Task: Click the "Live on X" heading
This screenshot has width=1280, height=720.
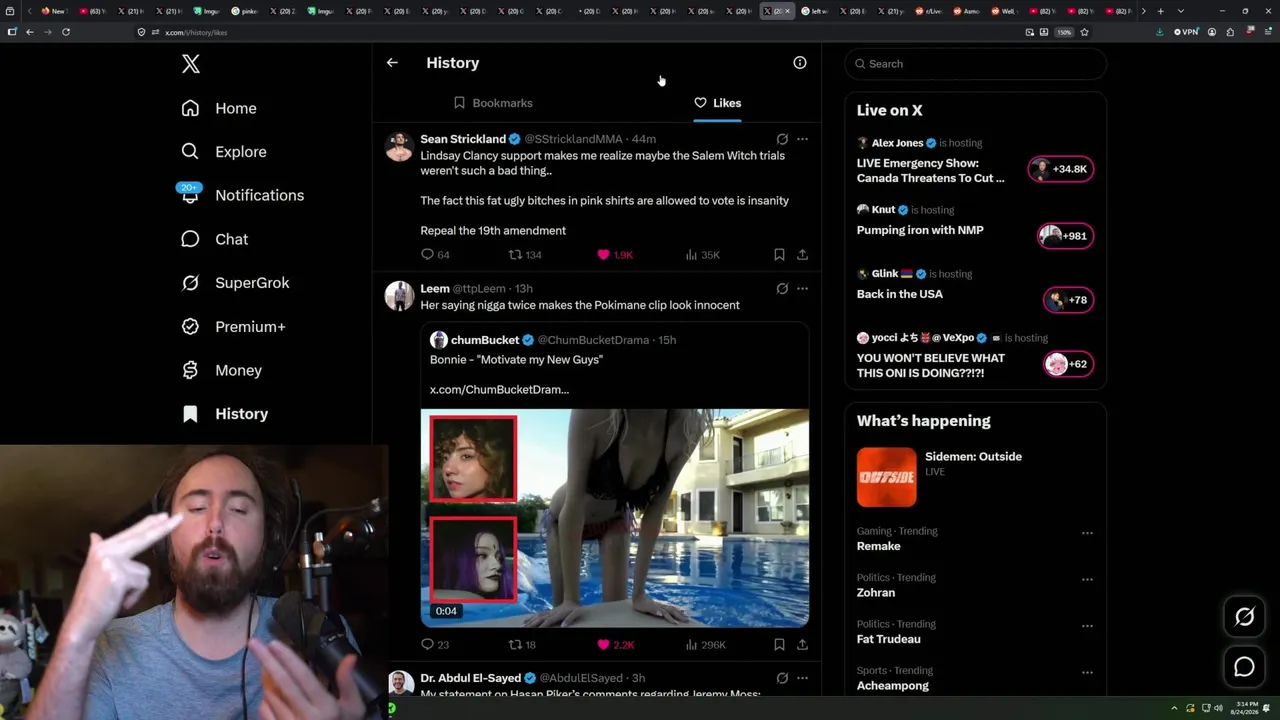Action: [889, 111]
